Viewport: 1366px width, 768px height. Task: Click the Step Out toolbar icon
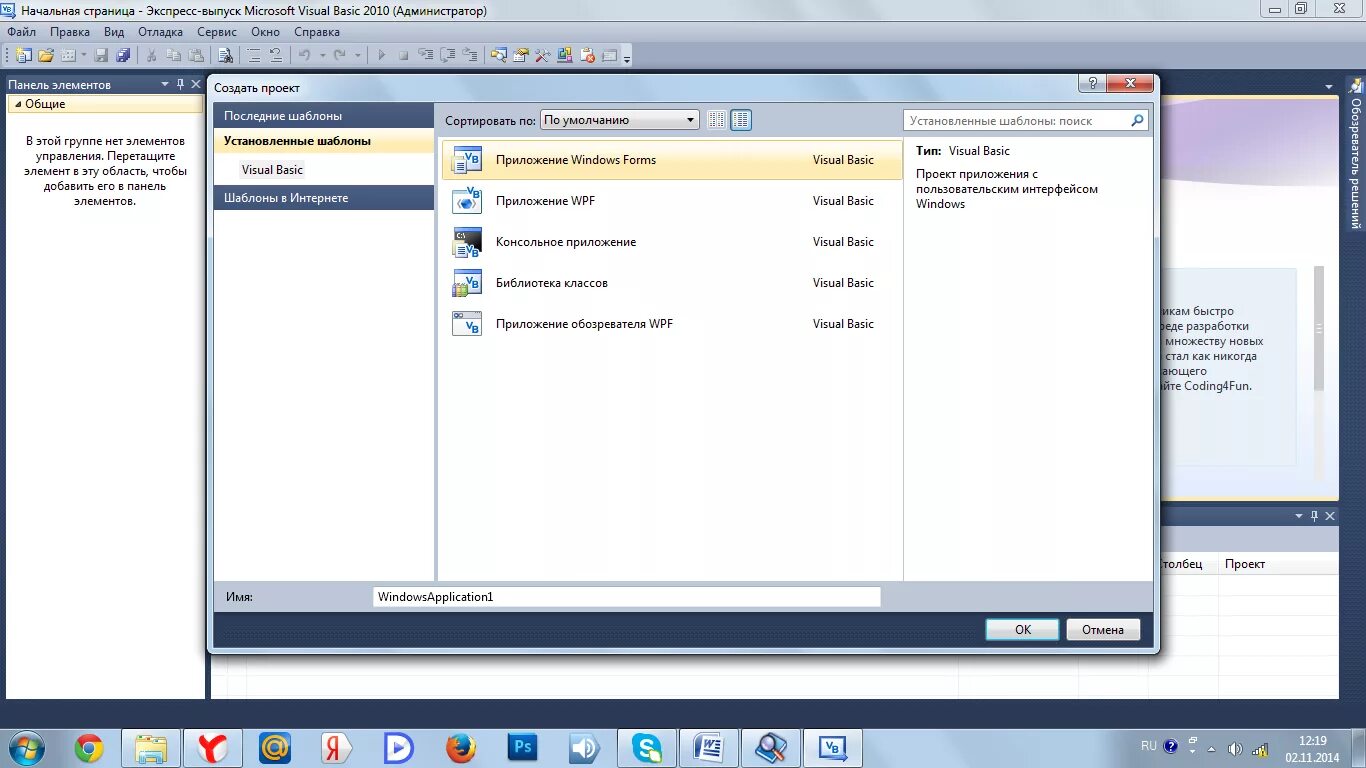pyautogui.click(x=469, y=55)
